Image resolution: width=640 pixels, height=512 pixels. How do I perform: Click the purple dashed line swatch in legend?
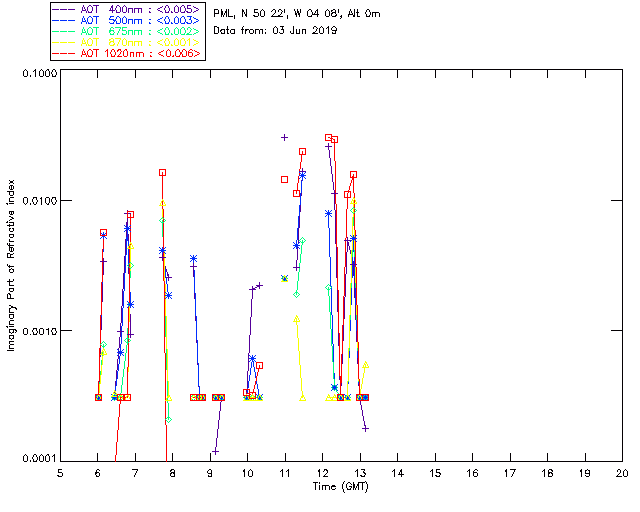[x=64, y=9]
